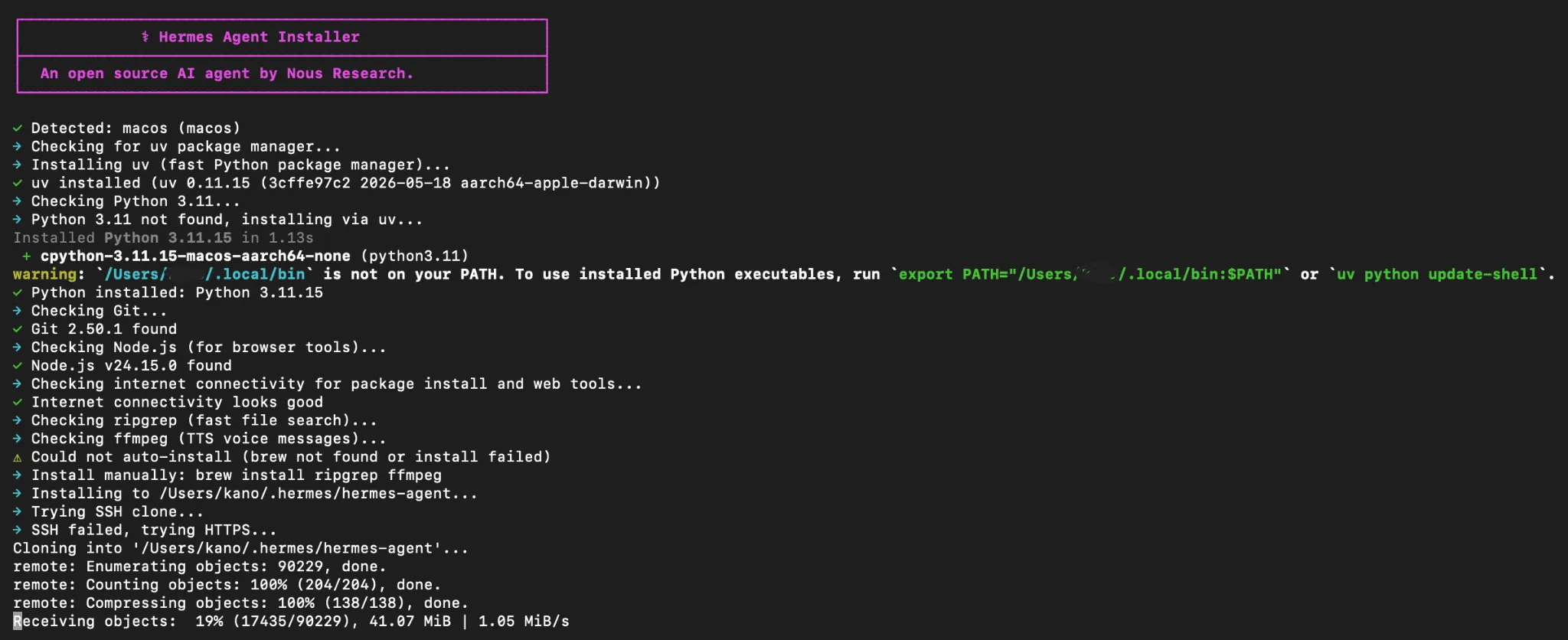Select 'Internet connectivity looks good' line

pyautogui.click(x=168, y=403)
